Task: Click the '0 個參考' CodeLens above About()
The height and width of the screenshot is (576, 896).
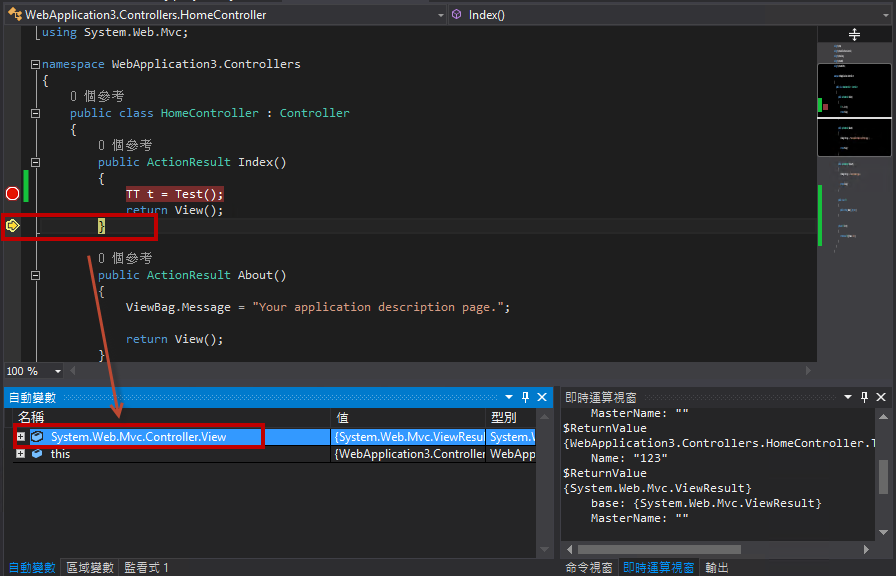Action: 125,258
